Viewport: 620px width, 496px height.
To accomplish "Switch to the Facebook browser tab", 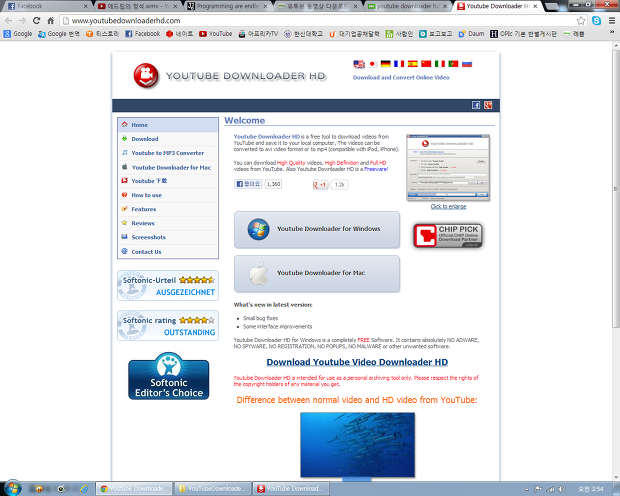I will pos(45,6).
